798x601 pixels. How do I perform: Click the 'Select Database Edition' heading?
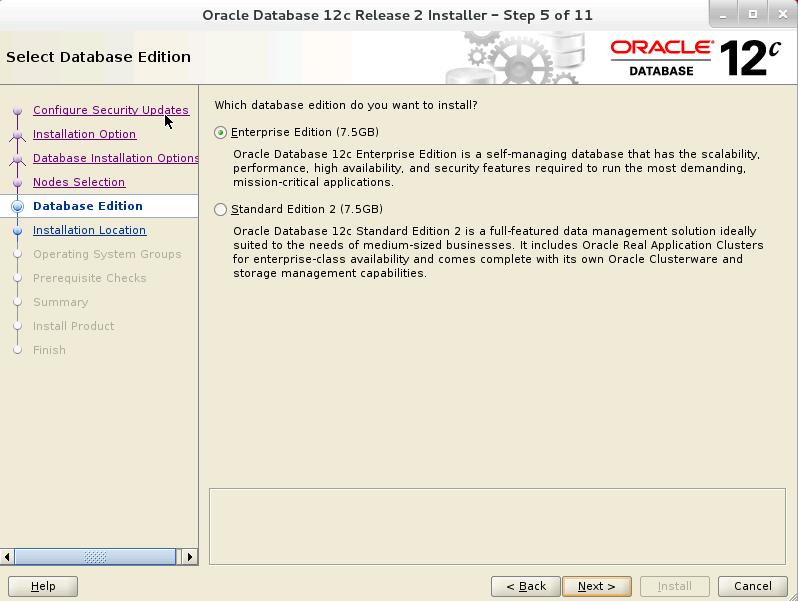[98, 57]
